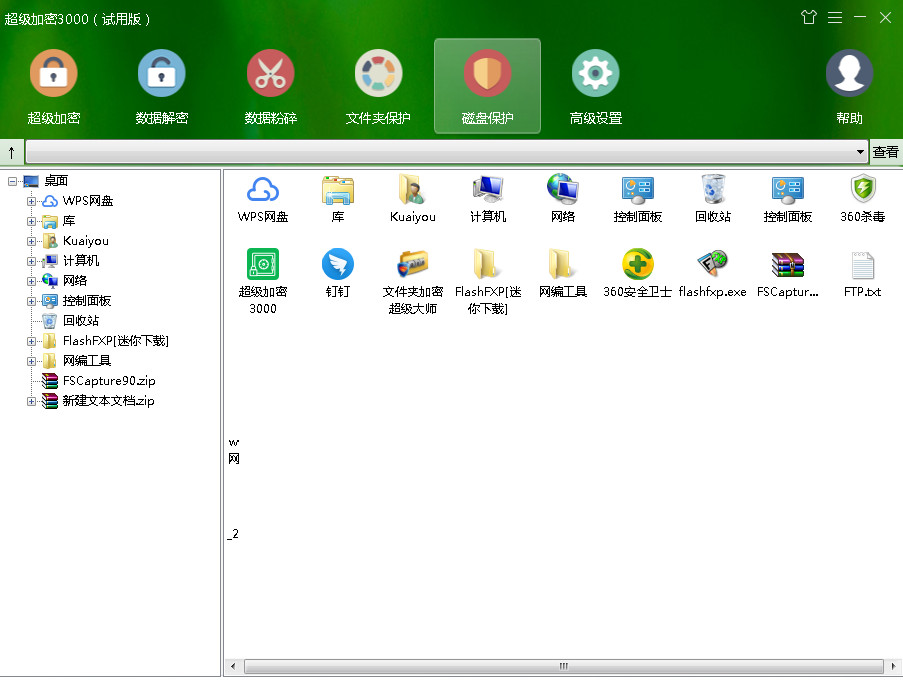The image size is (903, 680).
Task: Select Kuaiyou in the tree
Action: tap(85, 241)
